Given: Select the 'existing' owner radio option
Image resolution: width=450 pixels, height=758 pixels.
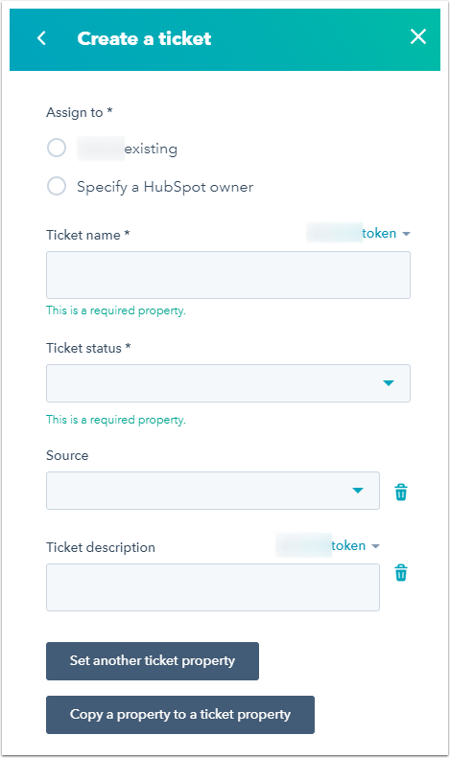Looking at the screenshot, I should point(57,147).
